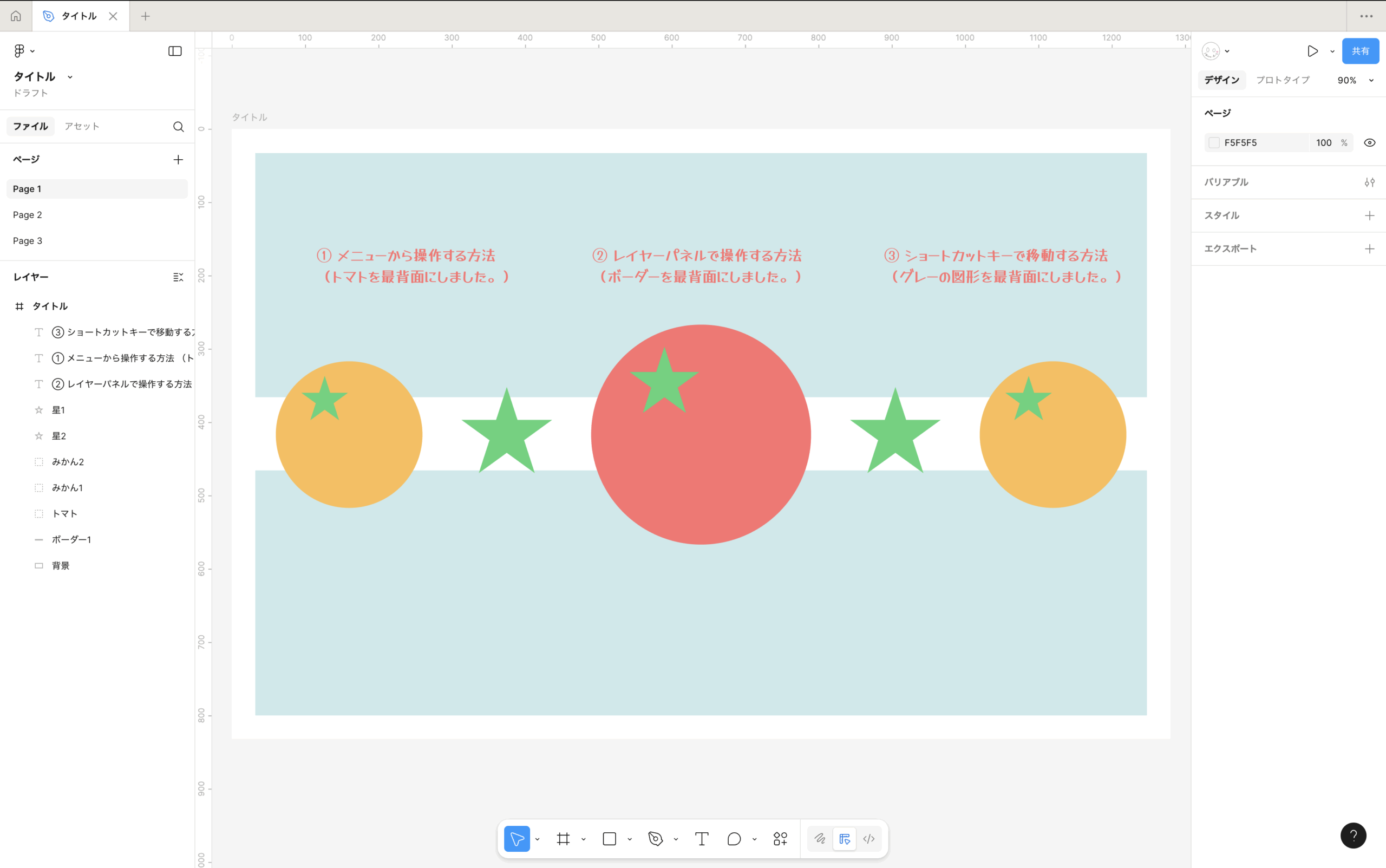Viewport: 1386px width, 868px height.
Task: Select the Text tool
Action: pyautogui.click(x=701, y=838)
